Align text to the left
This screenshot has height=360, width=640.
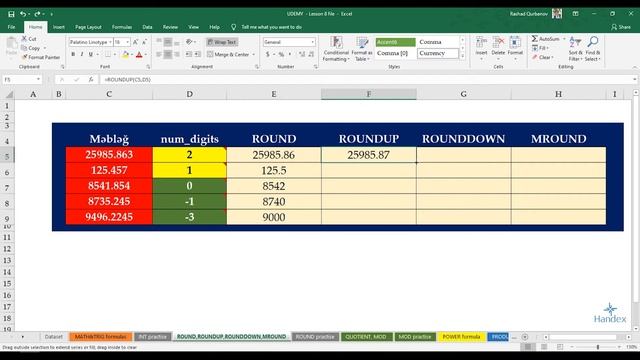click(159, 54)
